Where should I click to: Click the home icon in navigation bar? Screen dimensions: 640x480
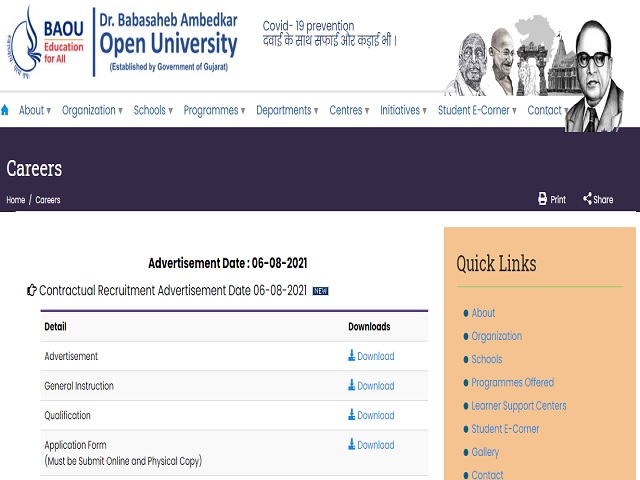tap(5, 110)
